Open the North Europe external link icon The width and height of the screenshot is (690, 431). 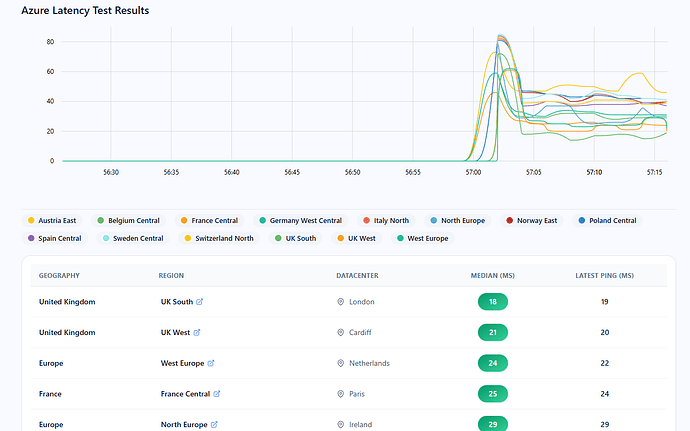click(x=214, y=425)
